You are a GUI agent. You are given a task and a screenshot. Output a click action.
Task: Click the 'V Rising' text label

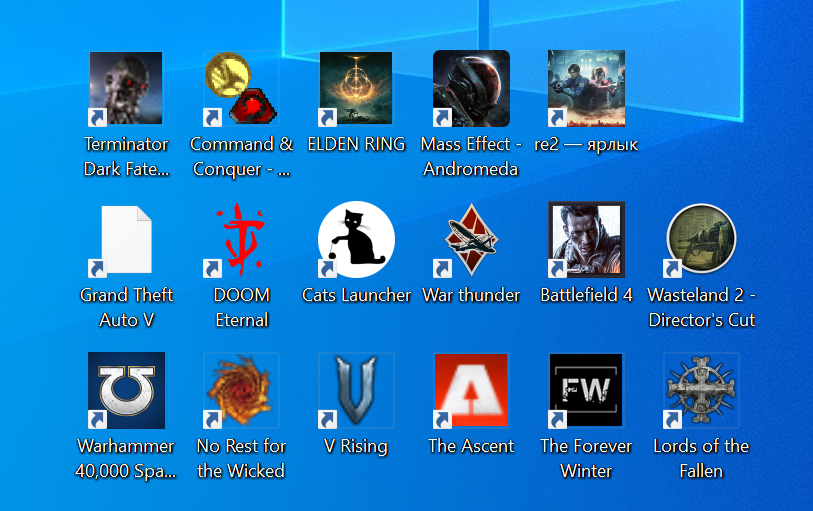click(356, 446)
